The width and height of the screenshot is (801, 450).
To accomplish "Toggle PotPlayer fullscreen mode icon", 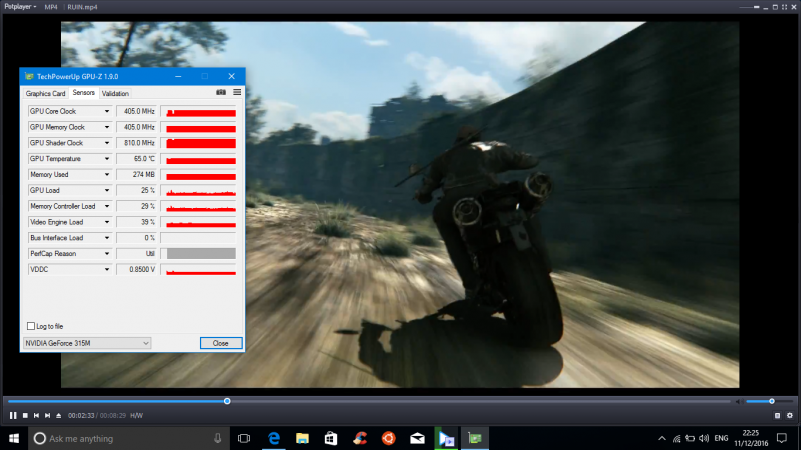I will click(x=785, y=7).
